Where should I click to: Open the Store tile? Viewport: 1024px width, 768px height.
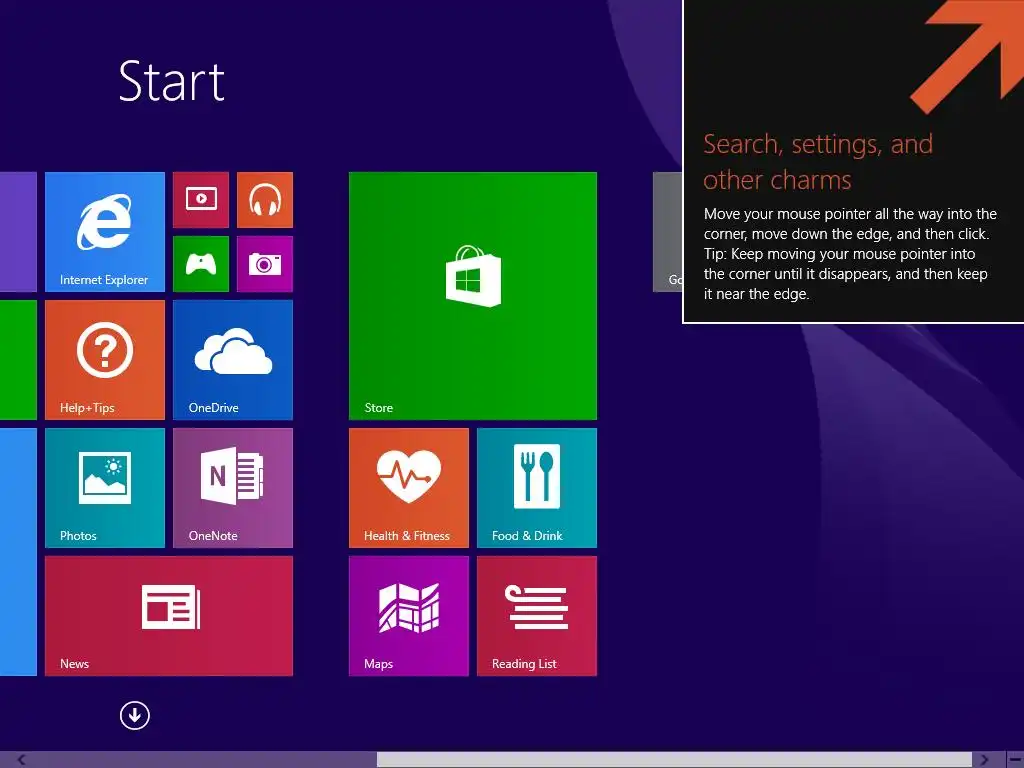point(473,296)
